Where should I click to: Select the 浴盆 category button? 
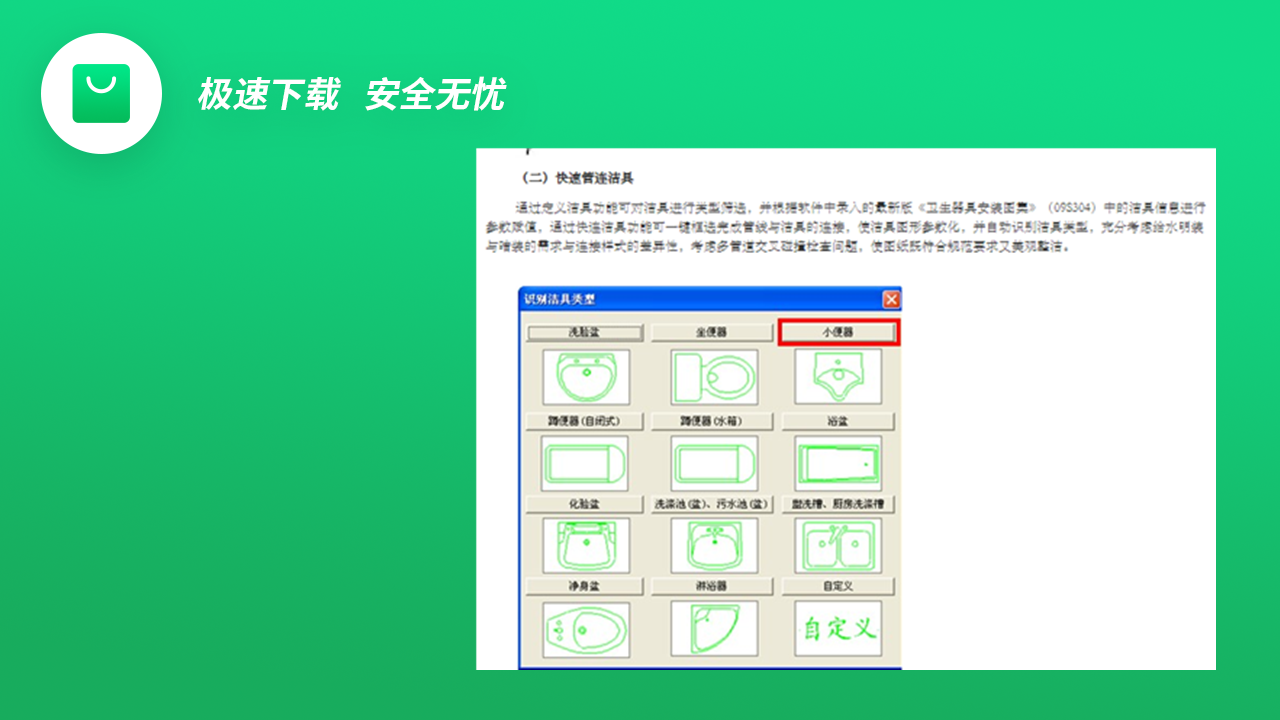click(840, 420)
